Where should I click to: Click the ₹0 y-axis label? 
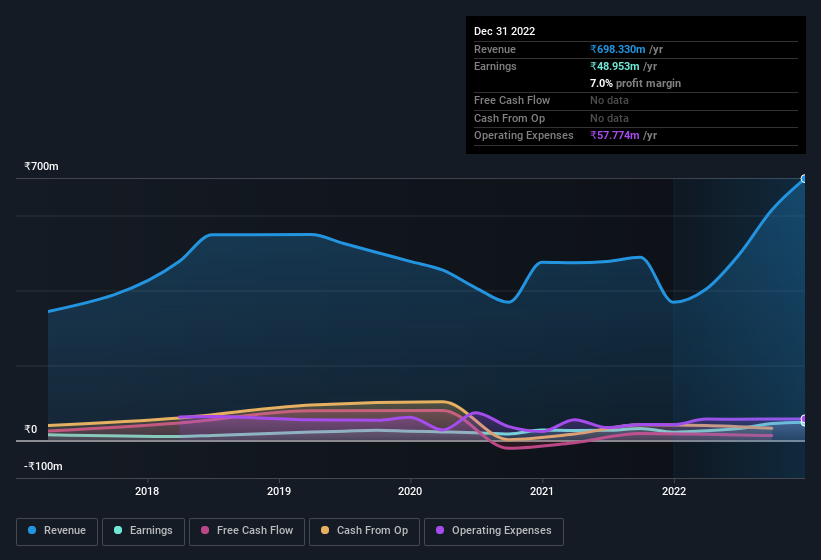coord(31,430)
